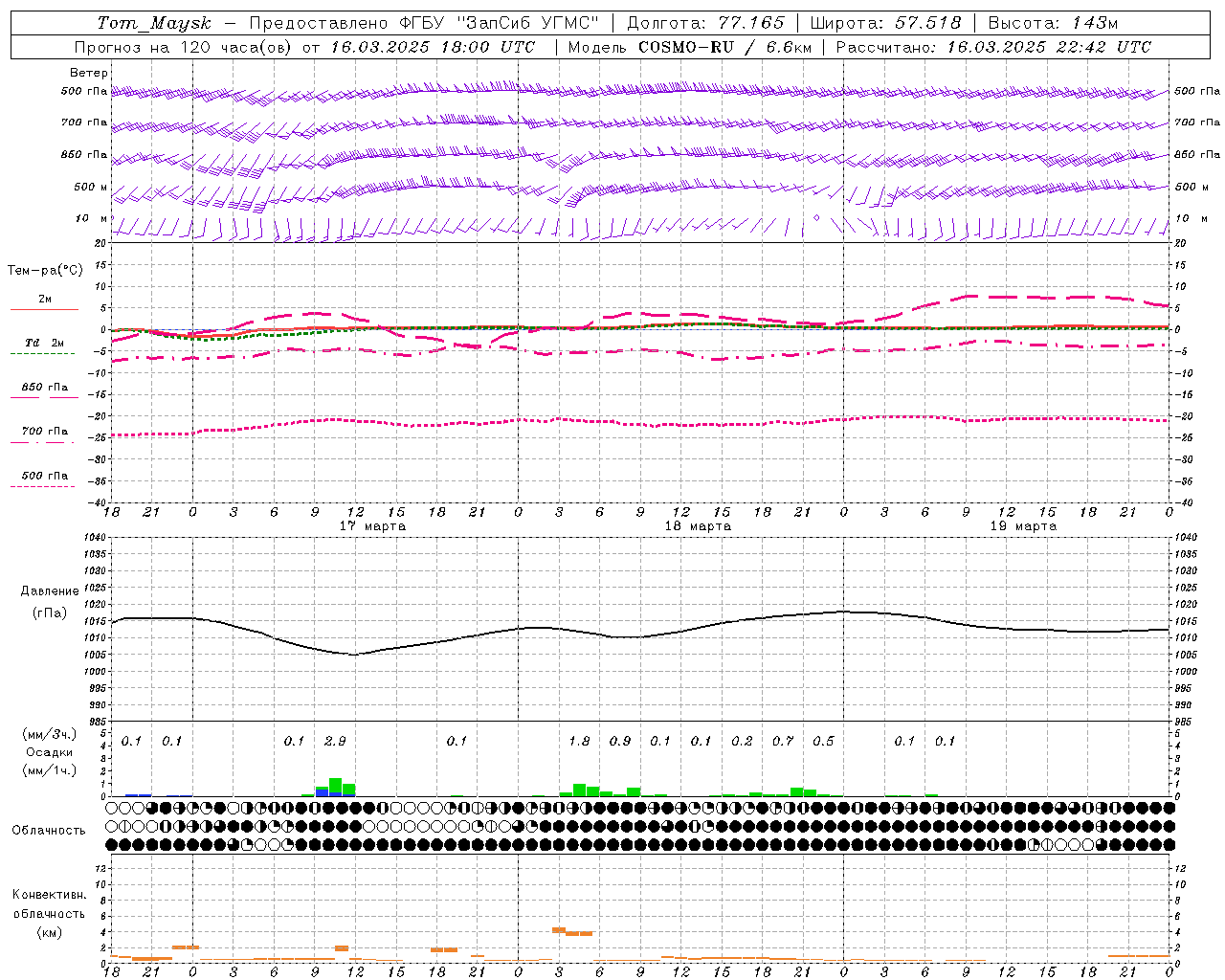
Task: Click the latitude value "Широта: 57.518"
Action: tap(885, 23)
